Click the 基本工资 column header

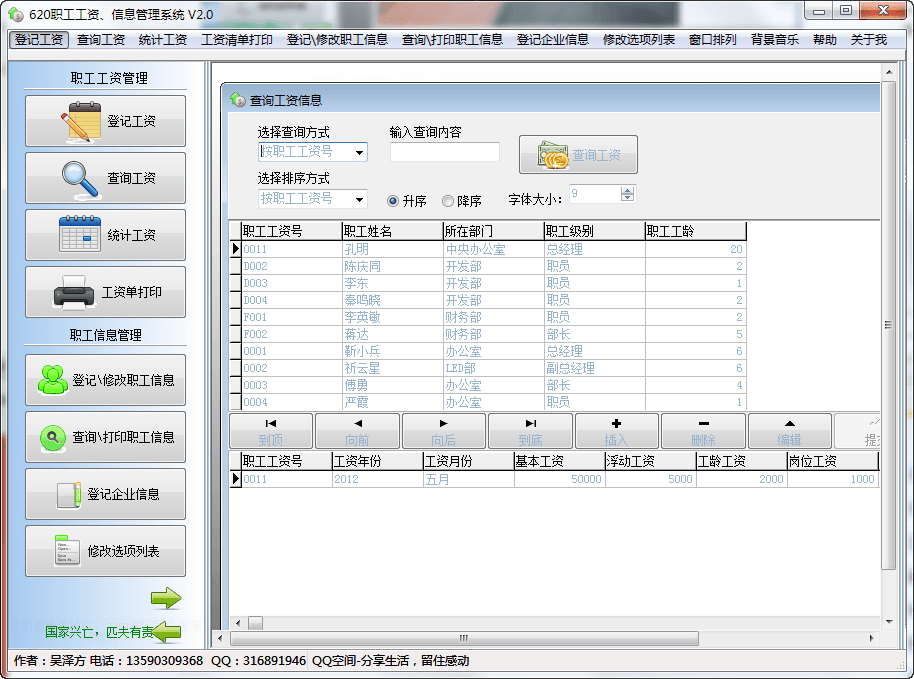(559, 461)
